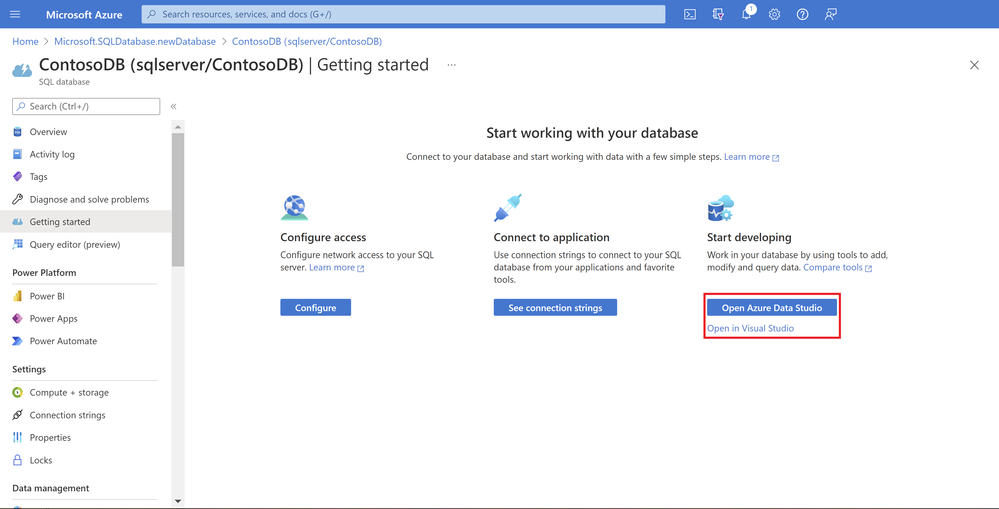Click See connection strings button

point(555,308)
